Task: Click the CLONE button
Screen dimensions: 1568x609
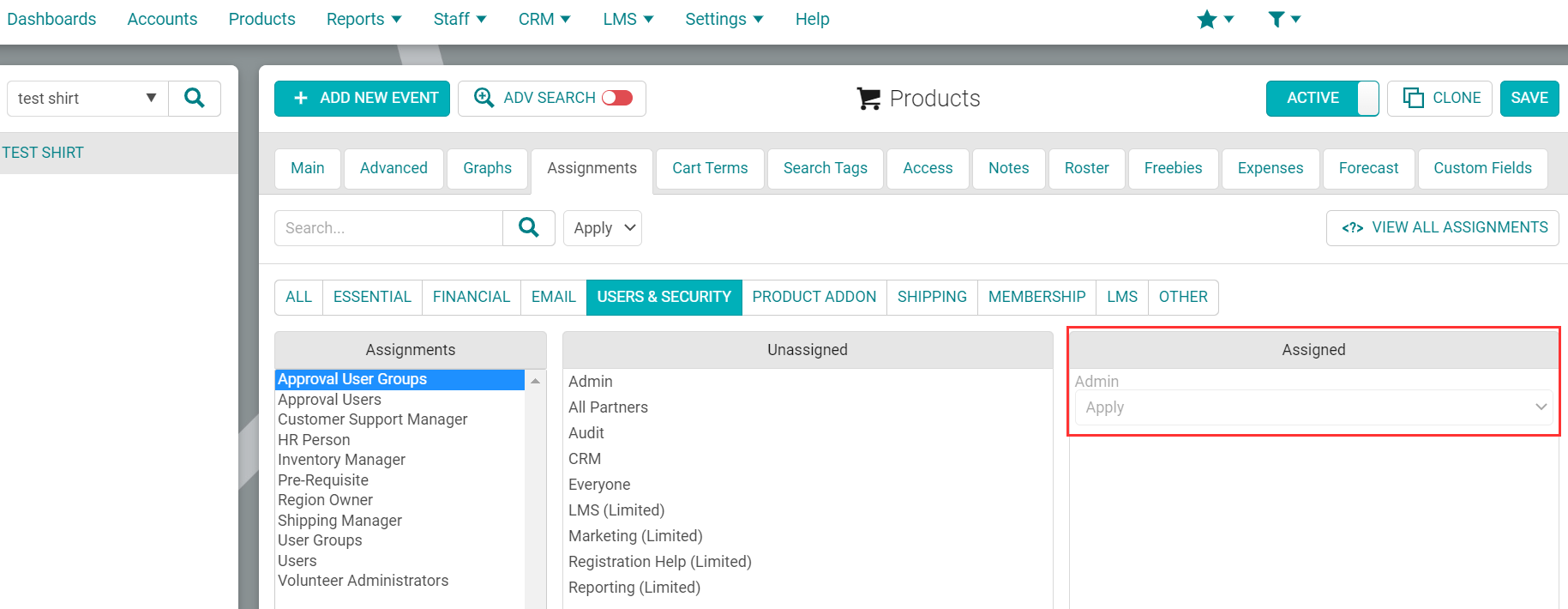Action: click(1439, 98)
